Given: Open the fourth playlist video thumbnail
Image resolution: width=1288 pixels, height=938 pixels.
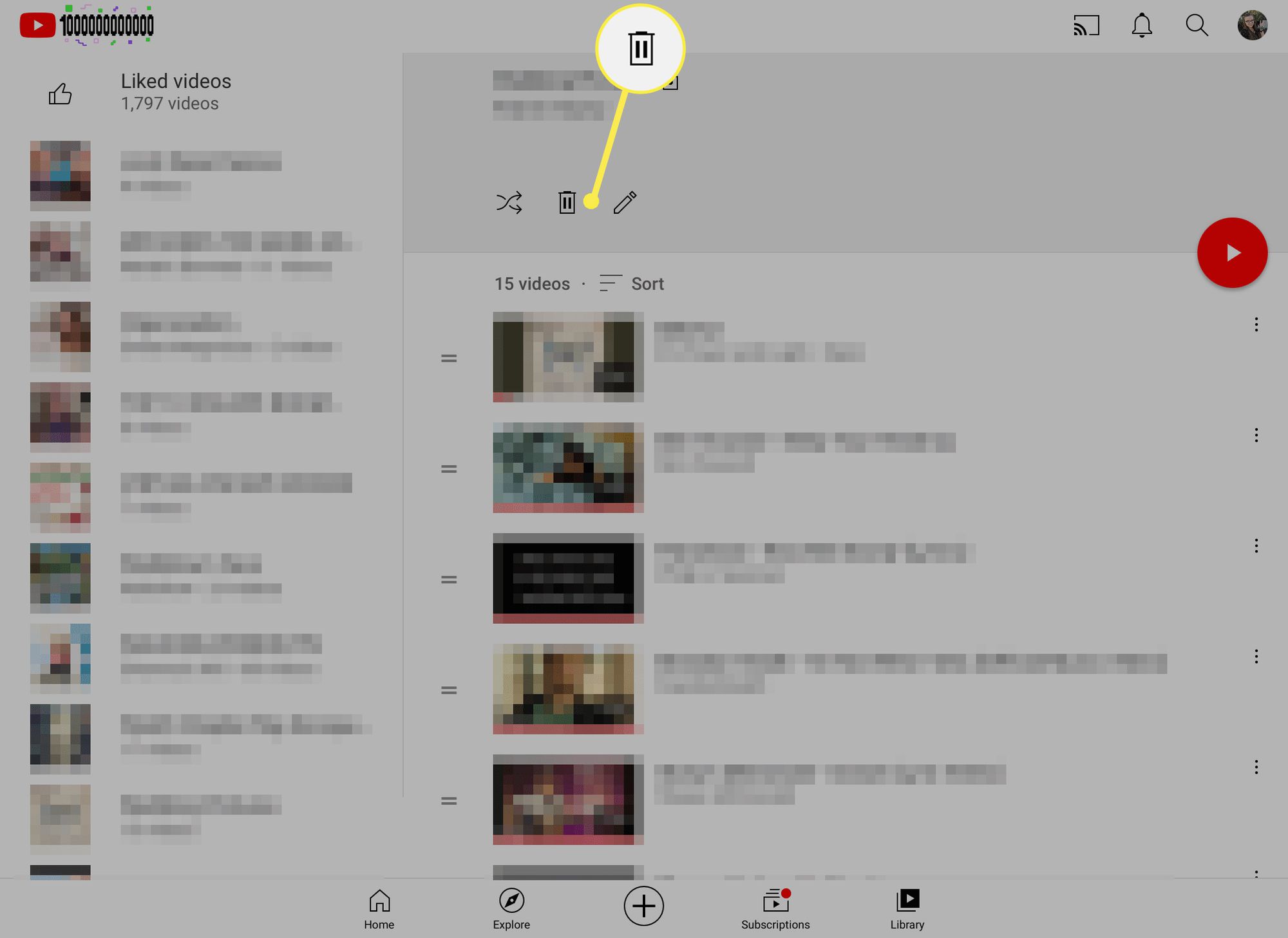Looking at the screenshot, I should (568, 689).
